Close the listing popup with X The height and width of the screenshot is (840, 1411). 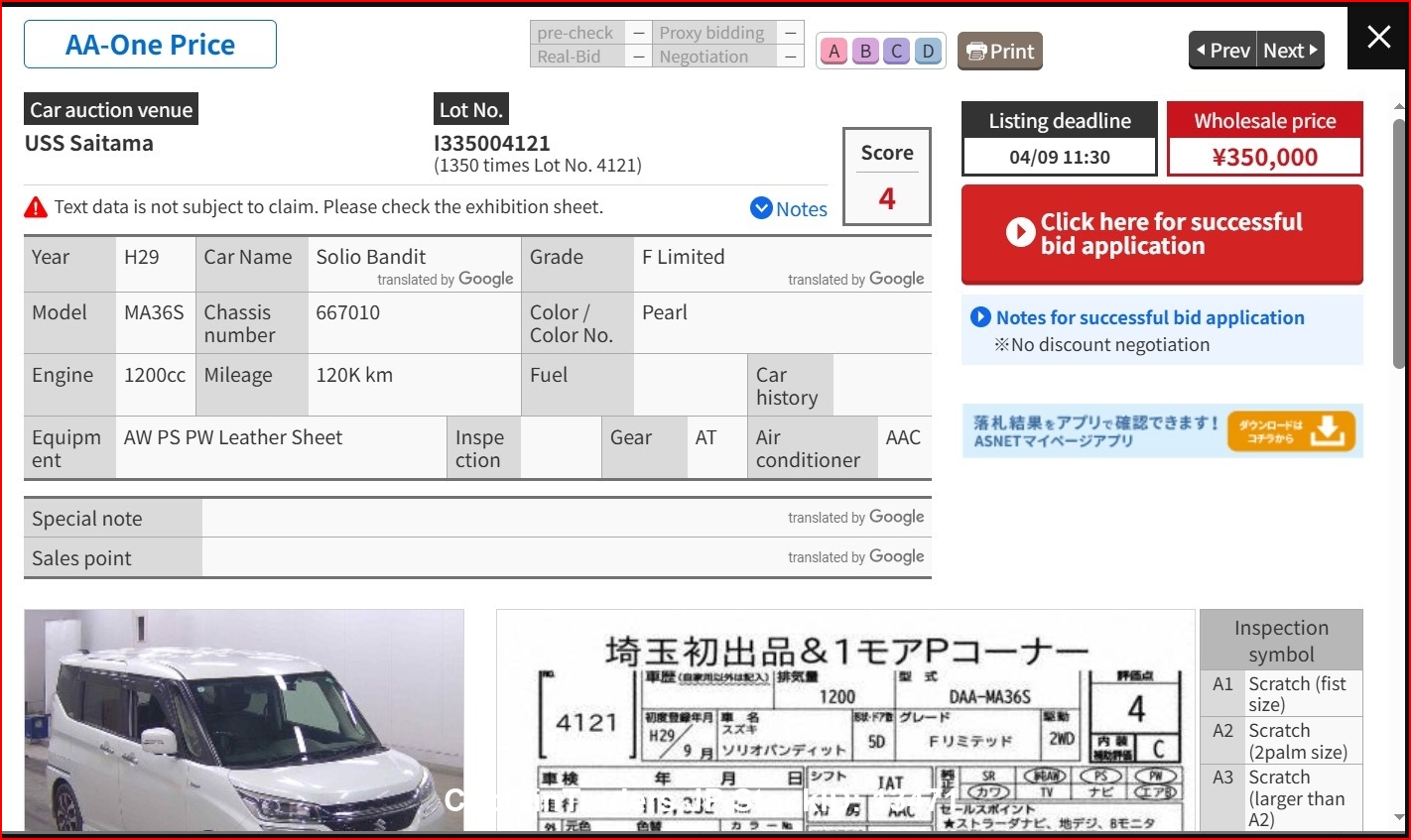(1378, 37)
